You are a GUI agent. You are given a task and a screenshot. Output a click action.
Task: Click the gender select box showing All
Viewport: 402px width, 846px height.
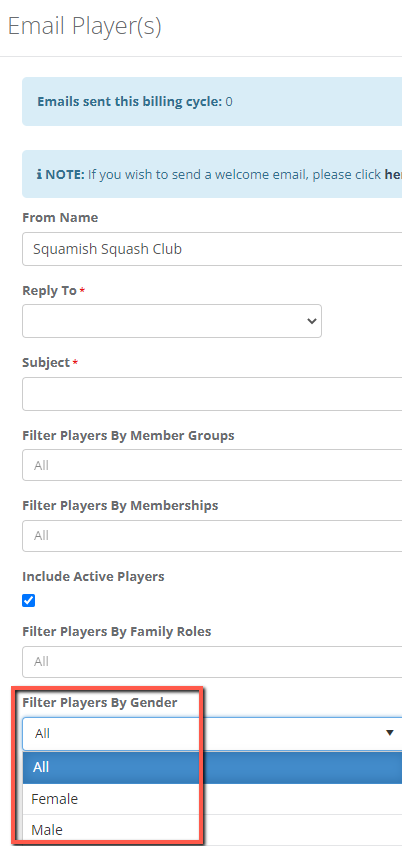click(x=212, y=734)
